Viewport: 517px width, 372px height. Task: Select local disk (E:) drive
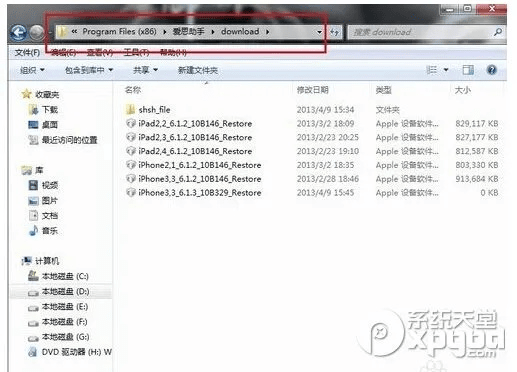[59, 307]
